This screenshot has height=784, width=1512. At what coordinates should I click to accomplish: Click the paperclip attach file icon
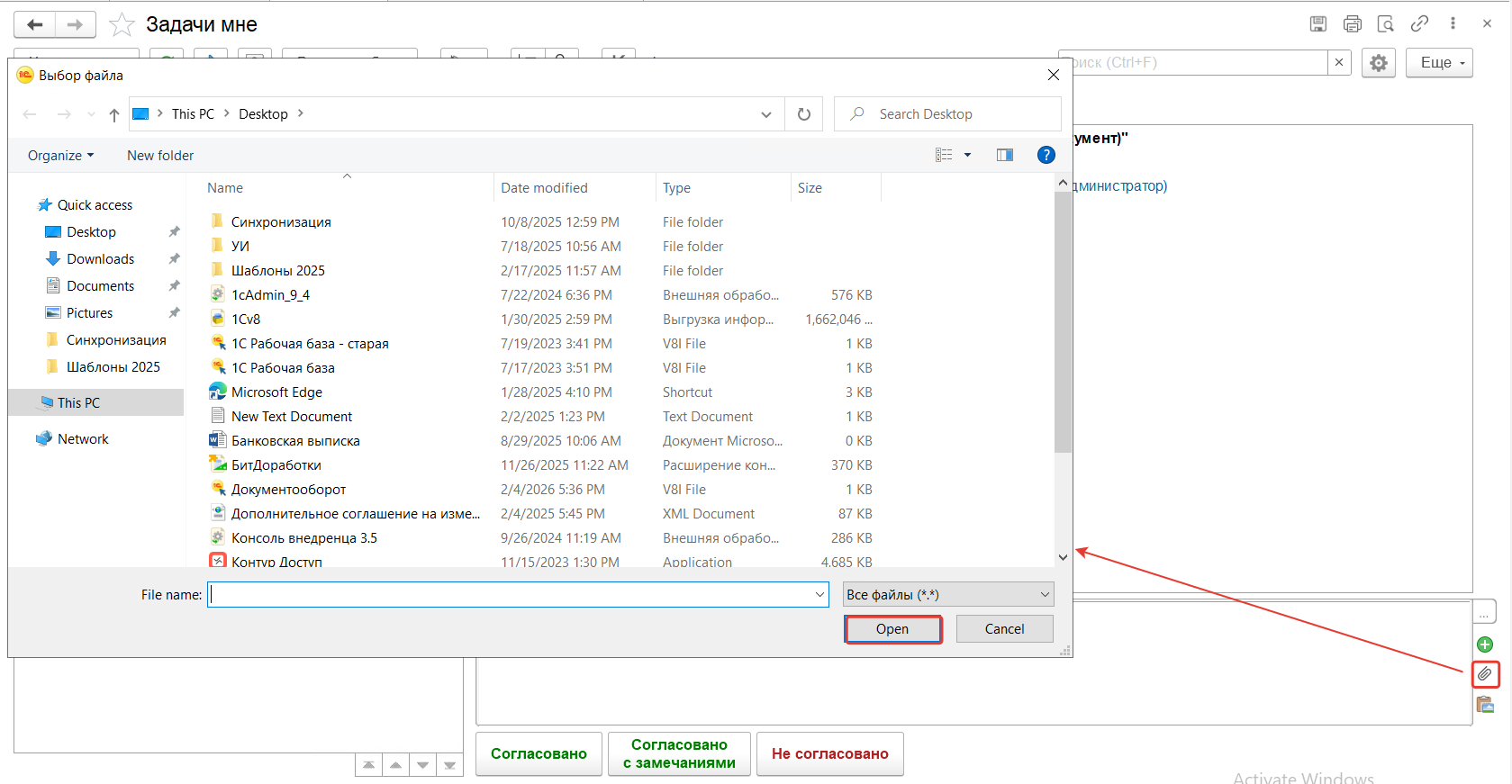tap(1484, 674)
